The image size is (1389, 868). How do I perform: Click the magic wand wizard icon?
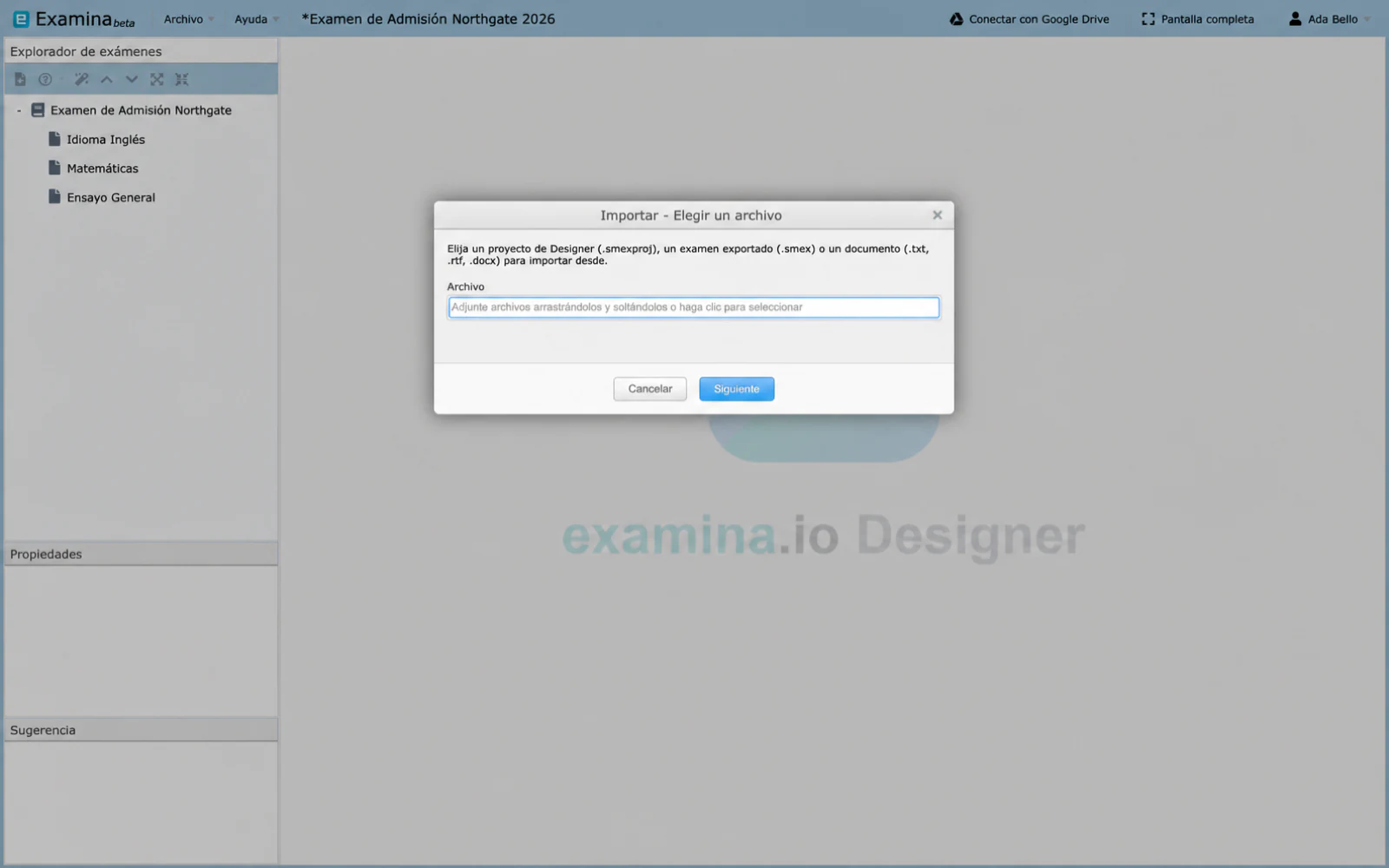tap(82, 79)
